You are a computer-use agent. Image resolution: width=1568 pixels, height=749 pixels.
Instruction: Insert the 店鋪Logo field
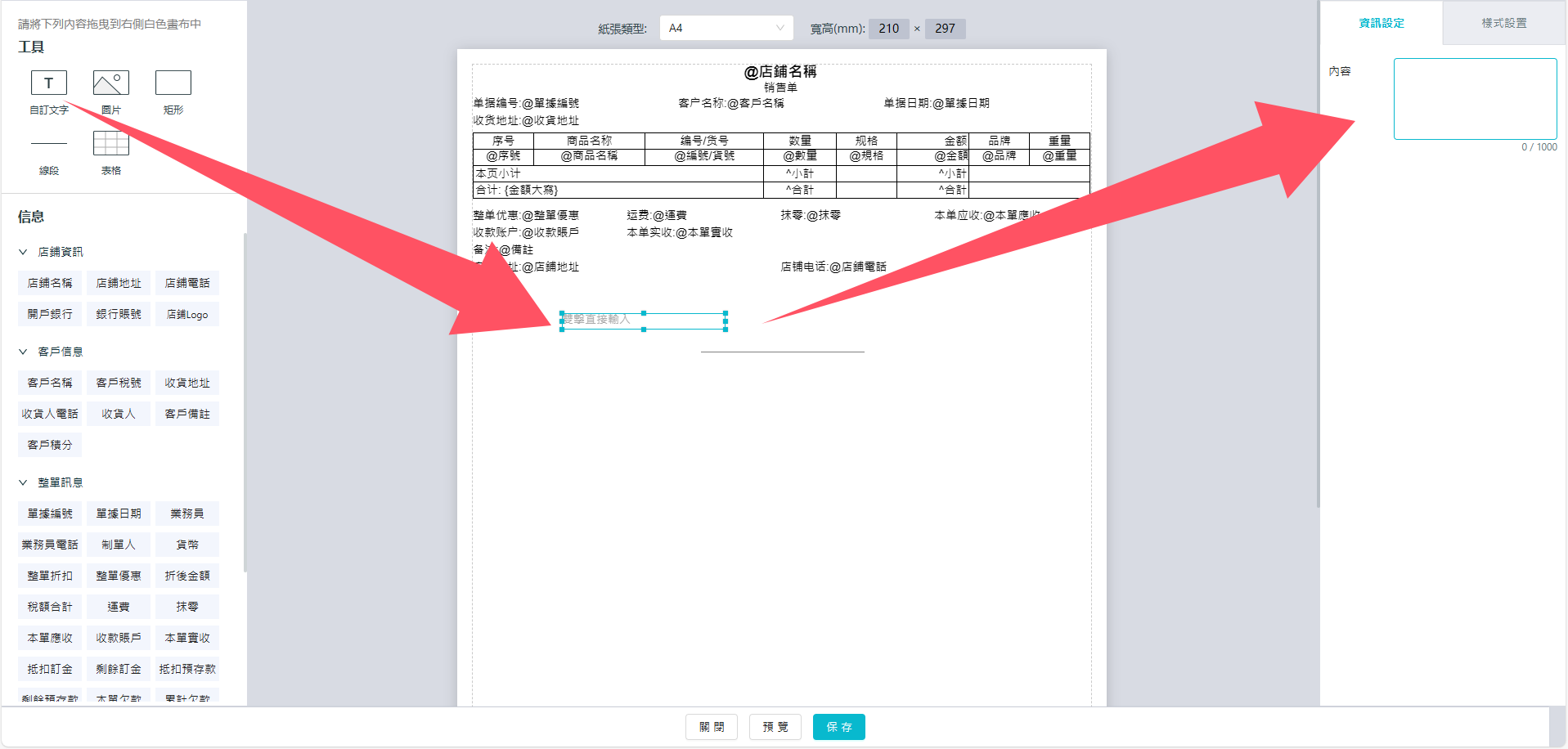186,313
